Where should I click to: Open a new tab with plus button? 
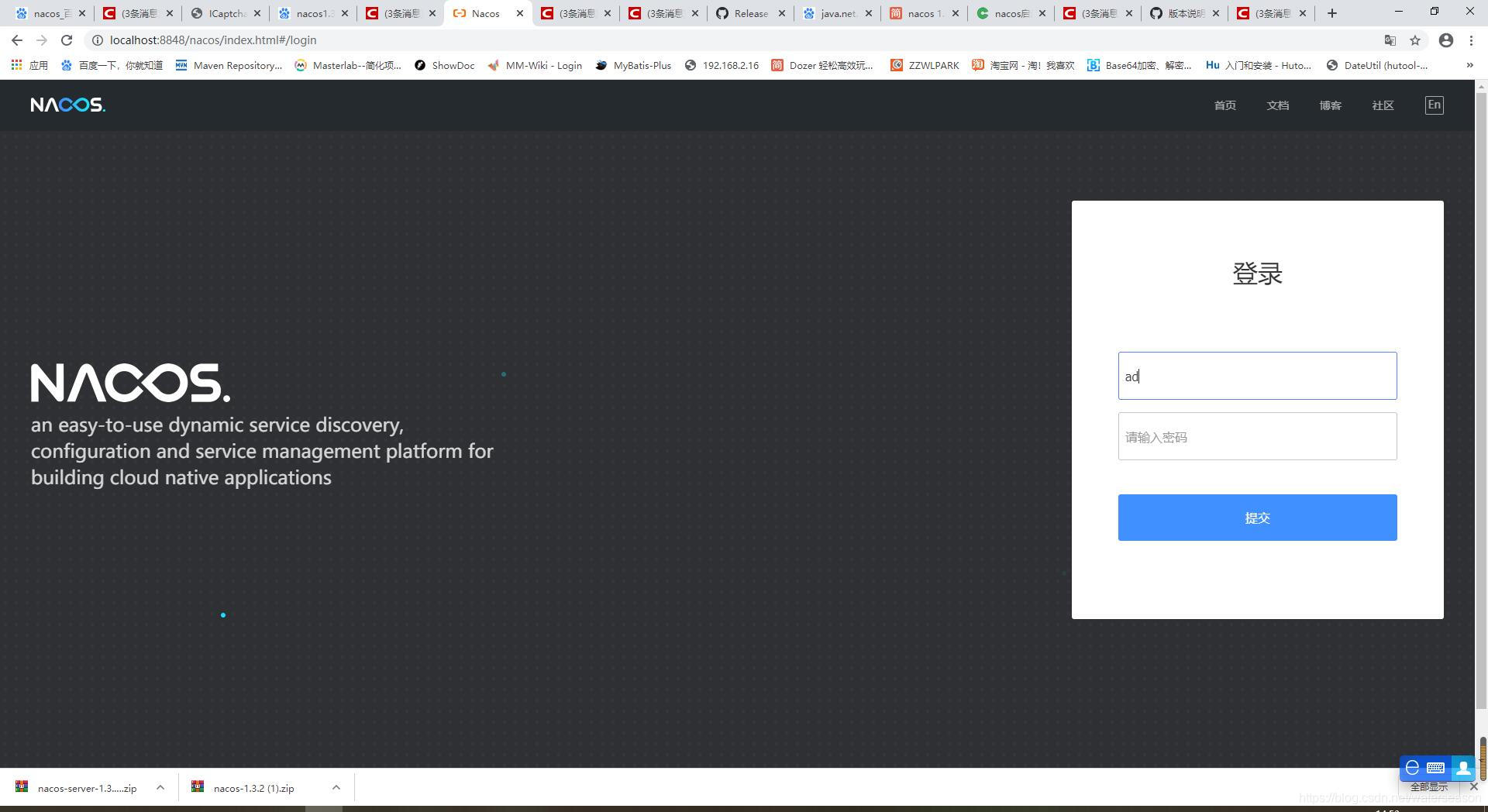(x=1332, y=13)
